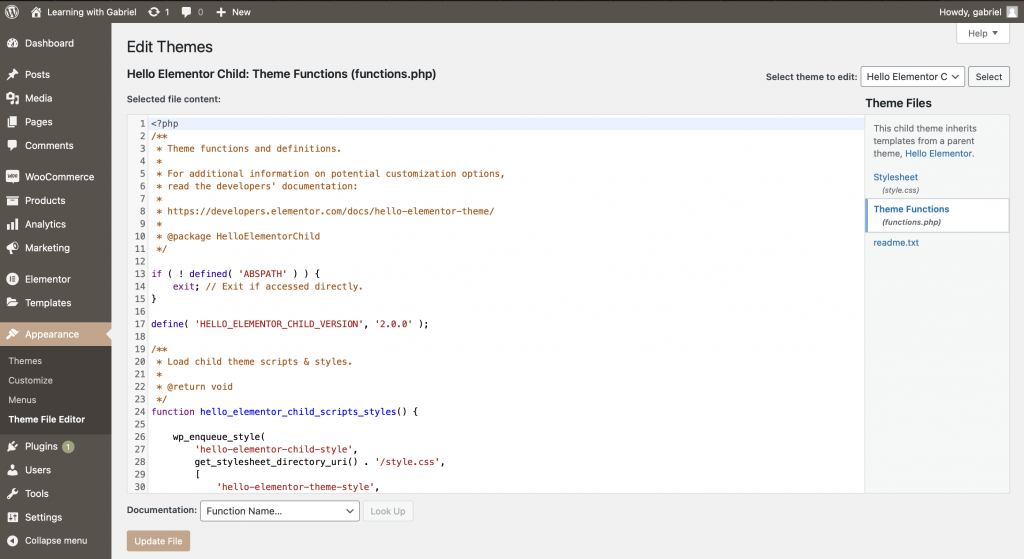Open the comments bubble icon in admin bar

187,12
